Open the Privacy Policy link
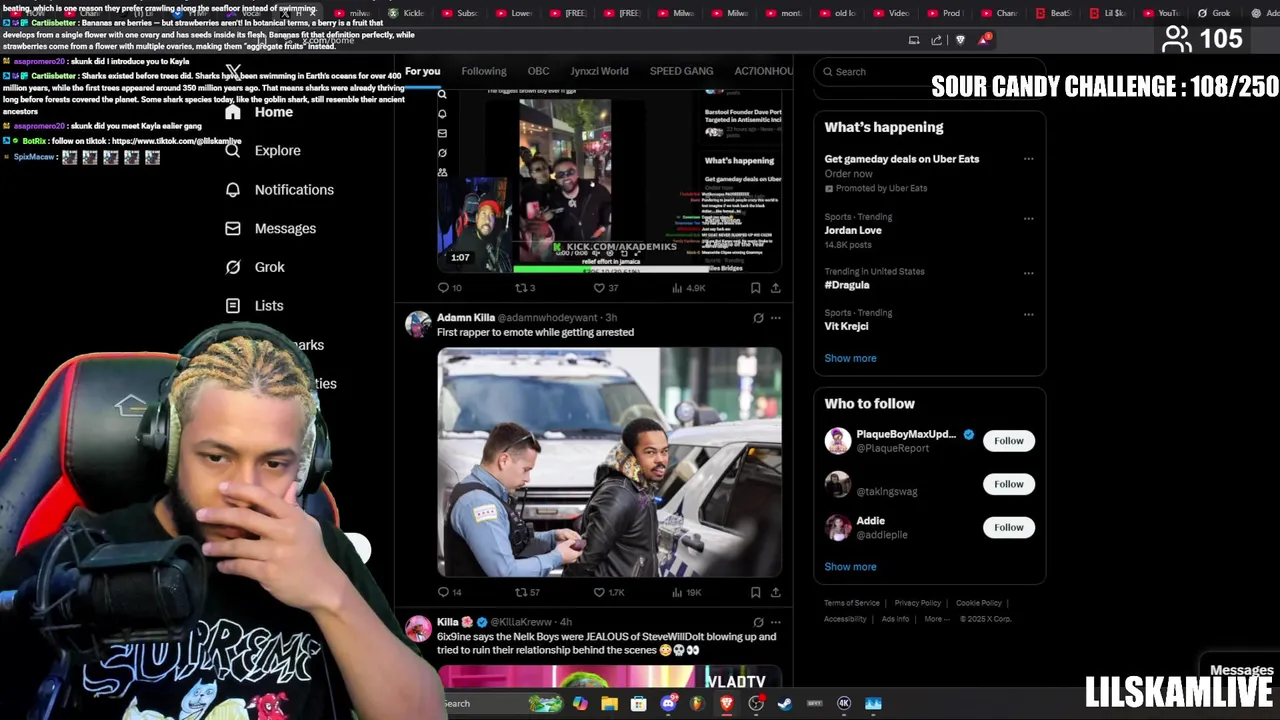 pyautogui.click(x=918, y=603)
